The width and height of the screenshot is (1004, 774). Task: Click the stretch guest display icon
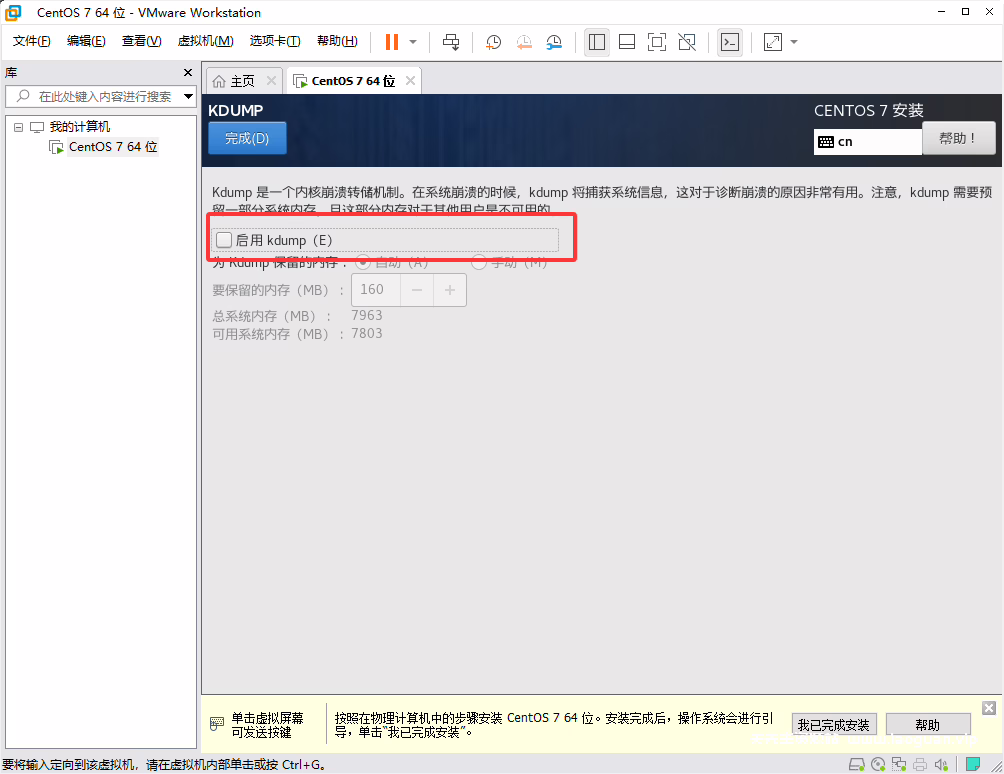(x=773, y=42)
